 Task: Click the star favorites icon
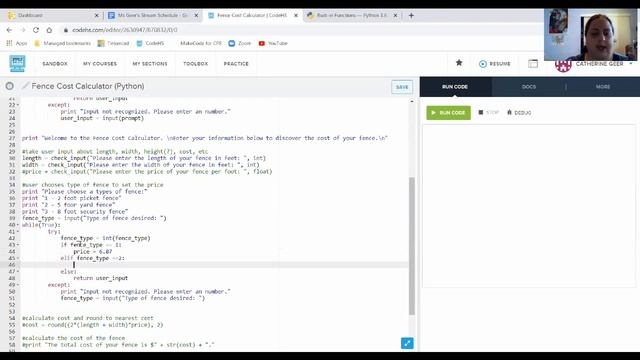click(x=459, y=62)
